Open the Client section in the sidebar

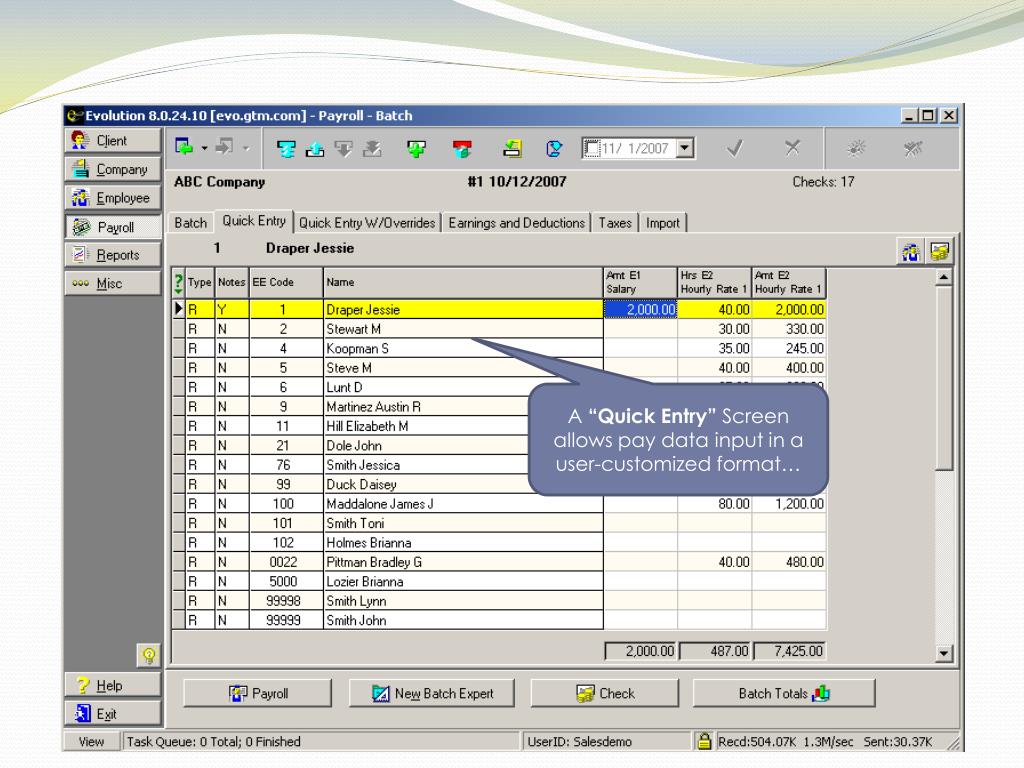pos(113,140)
